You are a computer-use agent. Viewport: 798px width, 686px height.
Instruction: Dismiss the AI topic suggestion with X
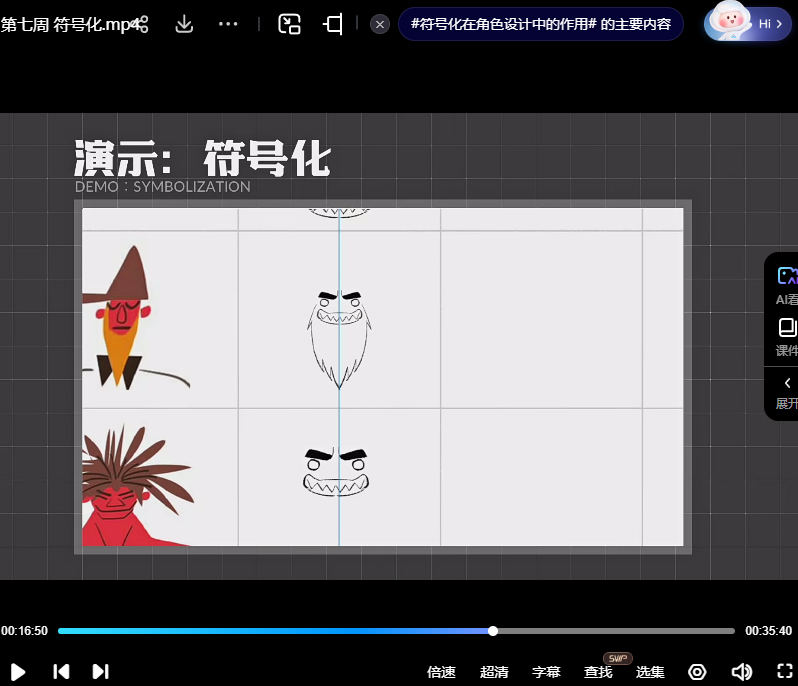tap(380, 24)
